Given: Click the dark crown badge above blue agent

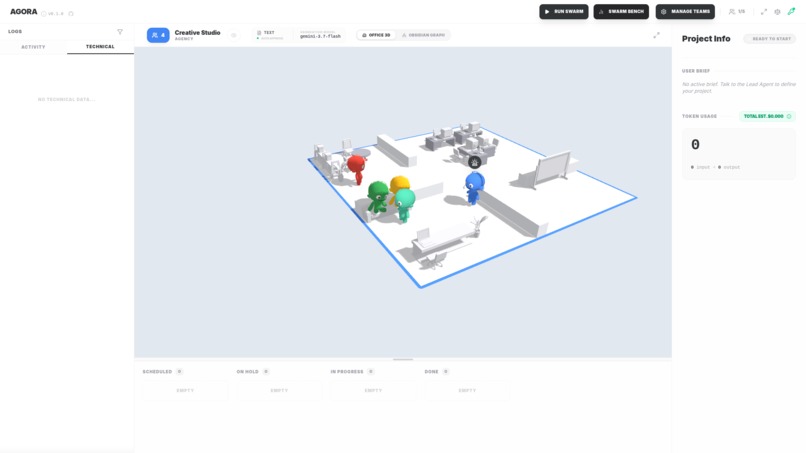Looking at the screenshot, I should tap(474, 162).
